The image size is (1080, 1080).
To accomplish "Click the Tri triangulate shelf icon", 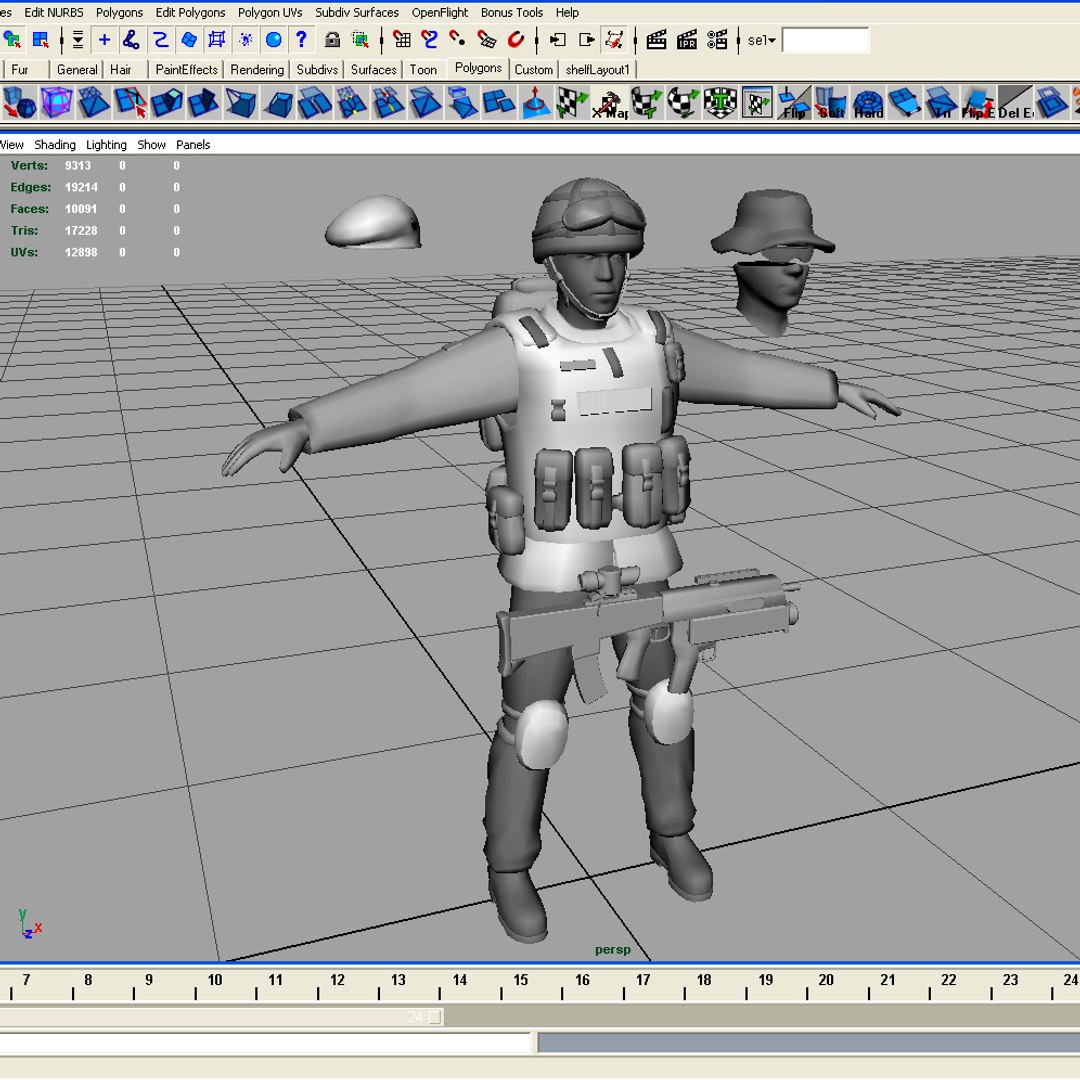I will 941,103.
